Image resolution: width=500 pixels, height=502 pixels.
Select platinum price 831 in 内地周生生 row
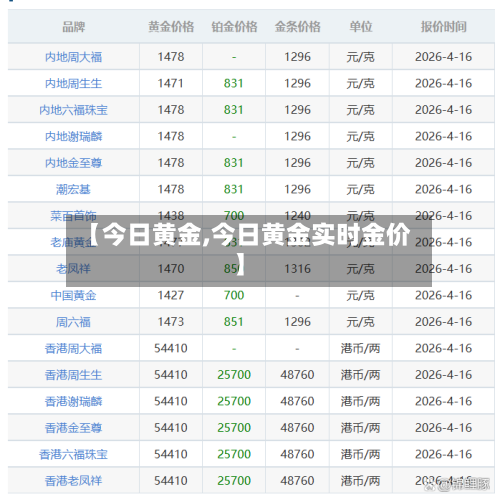pos(234,83)
